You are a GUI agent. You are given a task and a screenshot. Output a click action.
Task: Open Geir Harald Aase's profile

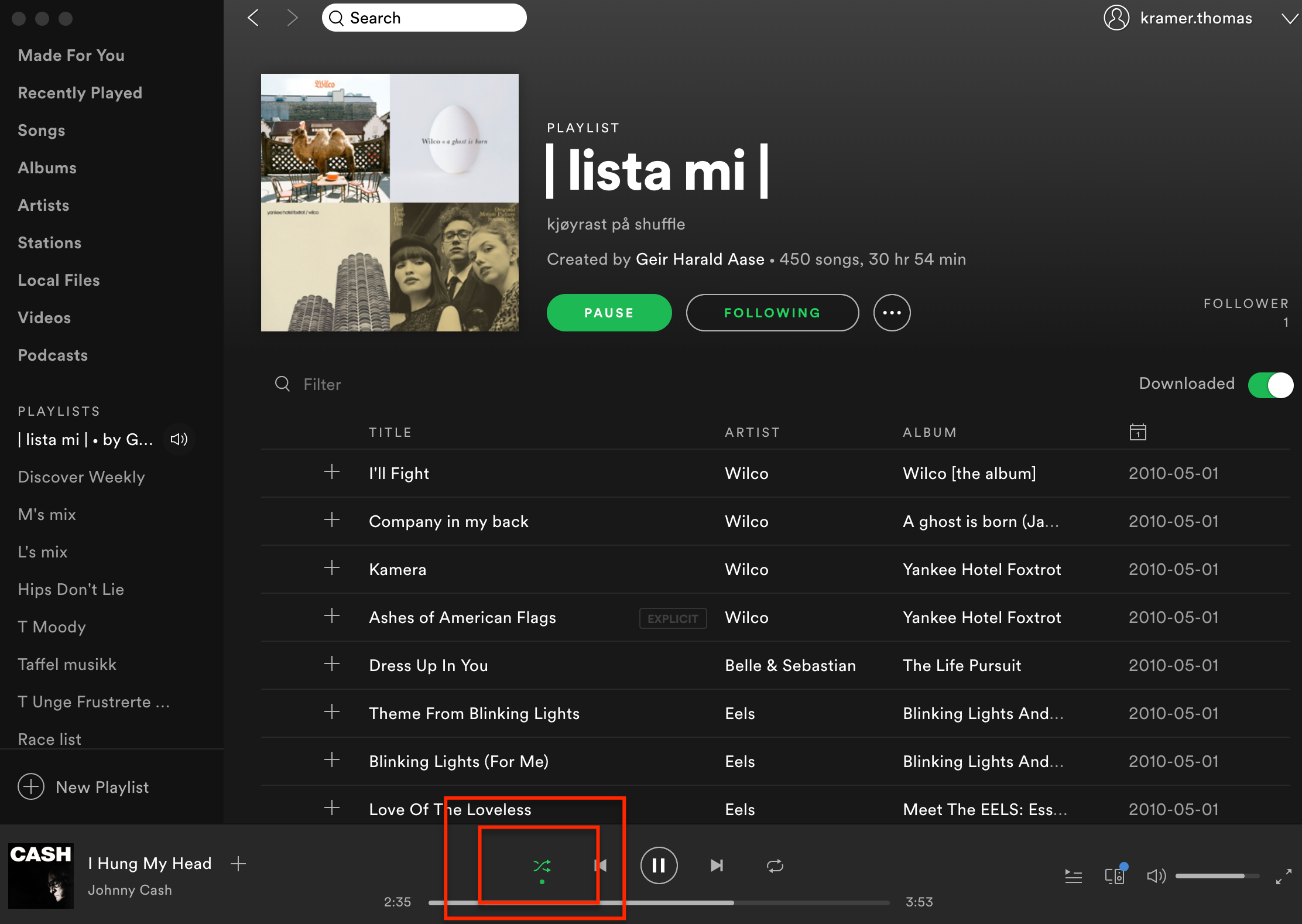tap(700, 259)
